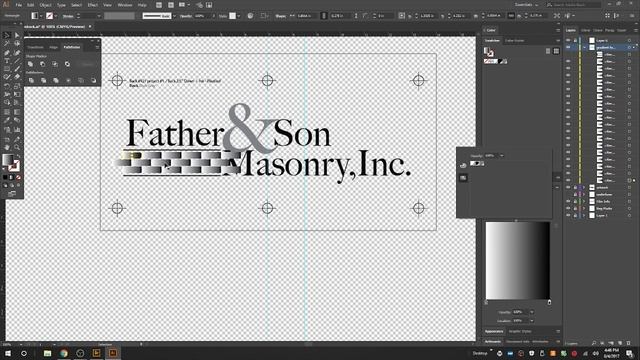Image resolution: width=640 pixels, height=360 pixels.
Task: Select the black-white gradient swatch
Action: coord(503,61)
